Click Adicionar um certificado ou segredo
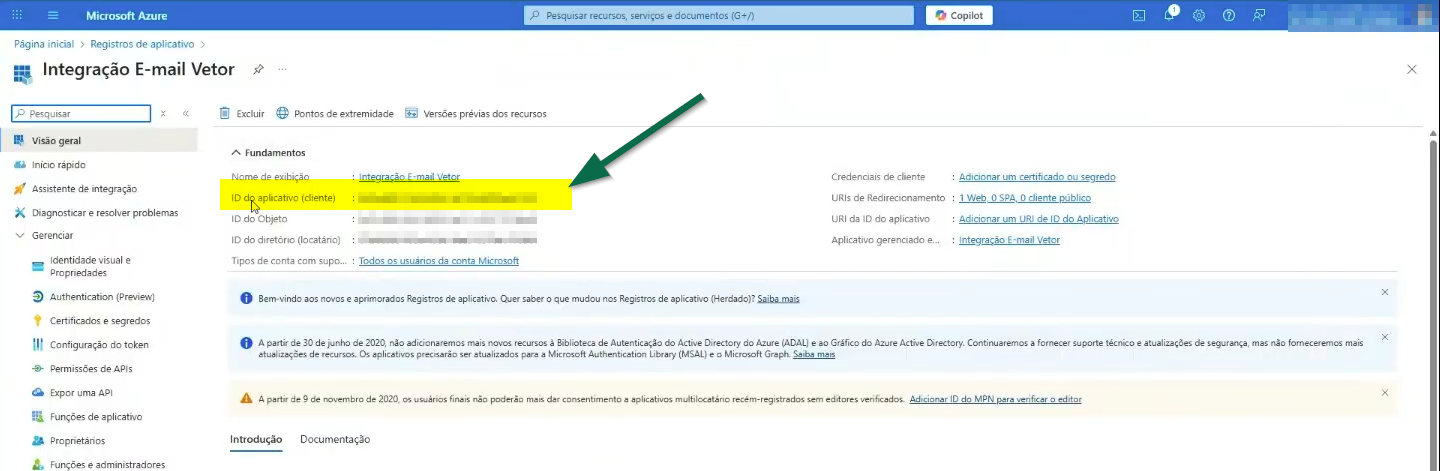This screenshot has width=1440, height=471. [x=1037, y=177]
